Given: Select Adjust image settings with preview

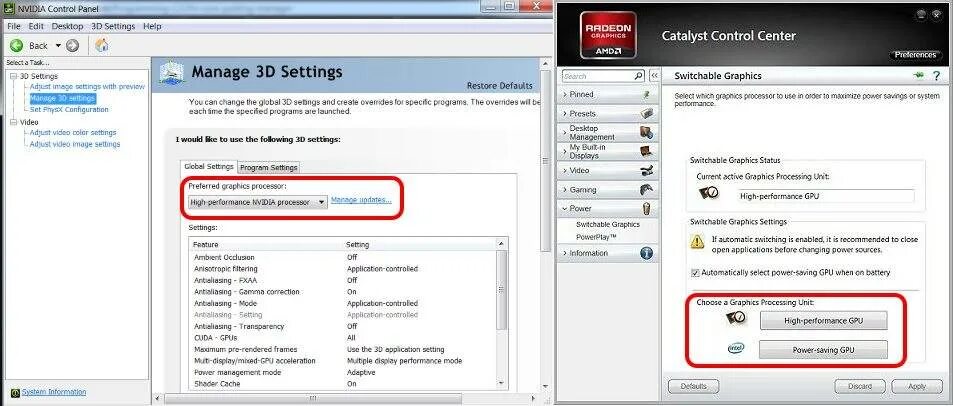Looking at the screenshot, I should pos(88,87).
